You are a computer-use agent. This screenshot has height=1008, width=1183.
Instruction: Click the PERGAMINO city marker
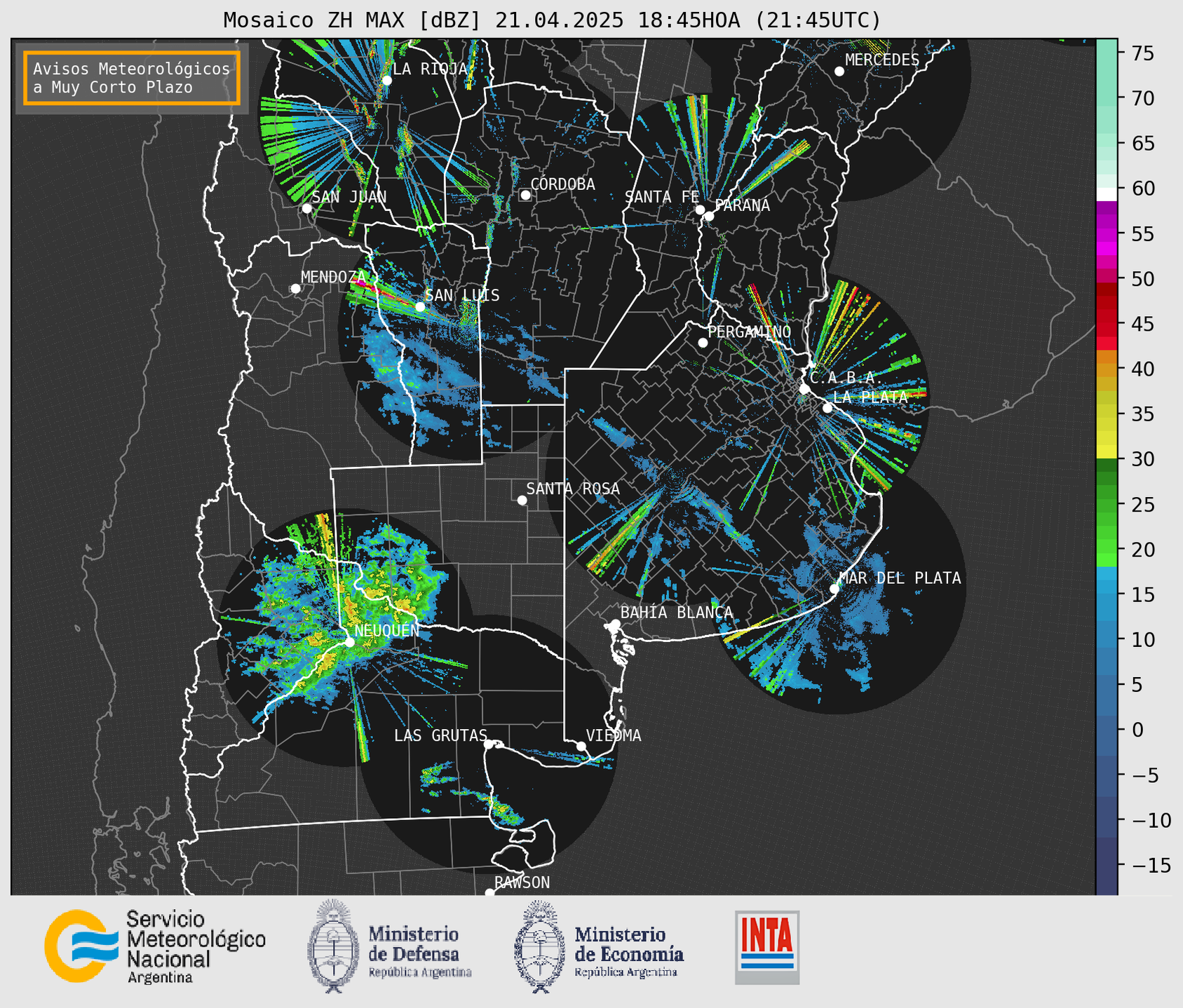point(703,343)
